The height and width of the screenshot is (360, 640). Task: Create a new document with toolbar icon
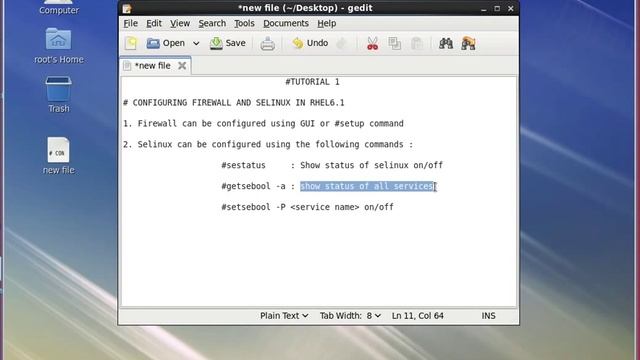(131, 43)
